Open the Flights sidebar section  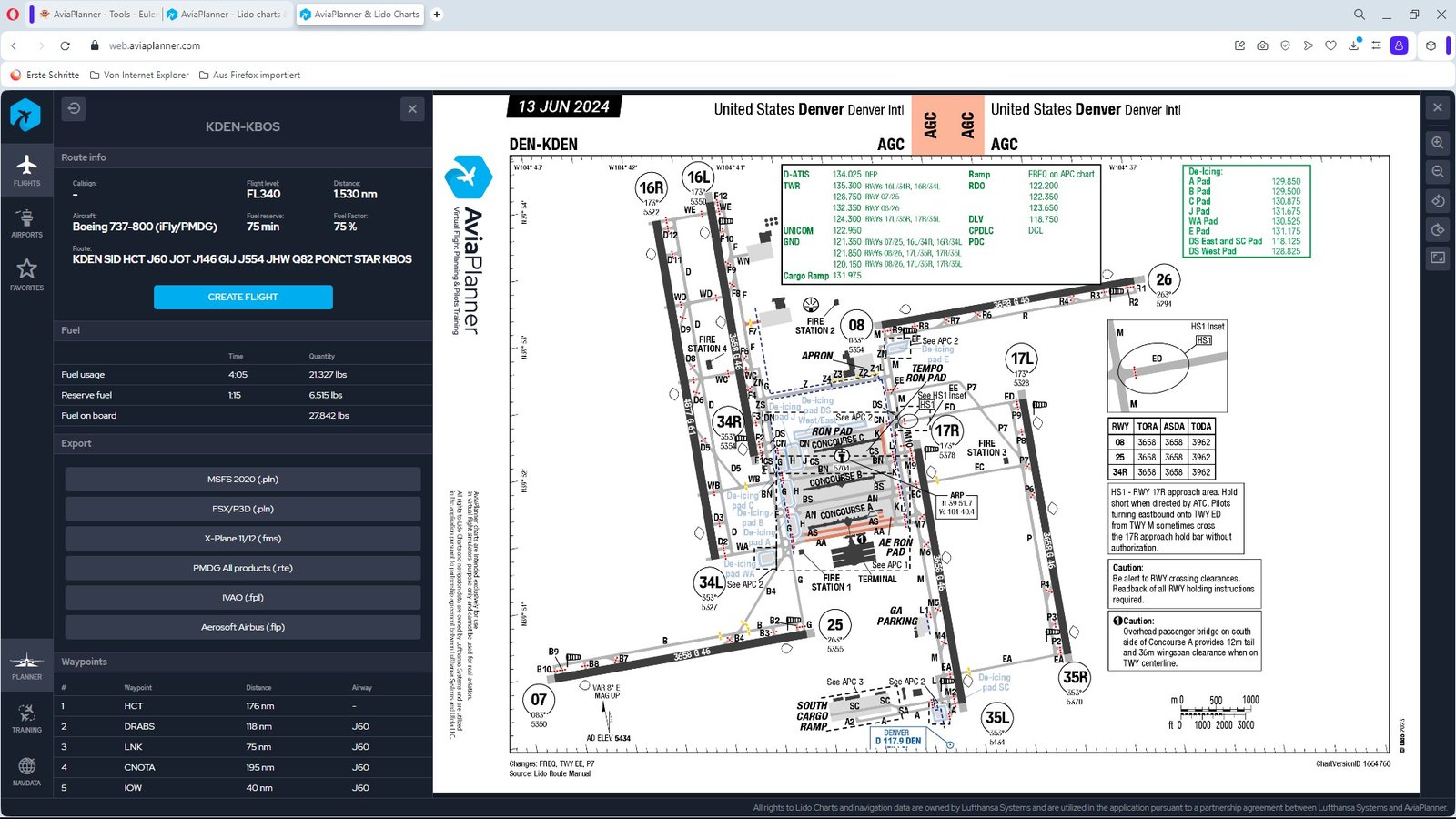[26, 169]
